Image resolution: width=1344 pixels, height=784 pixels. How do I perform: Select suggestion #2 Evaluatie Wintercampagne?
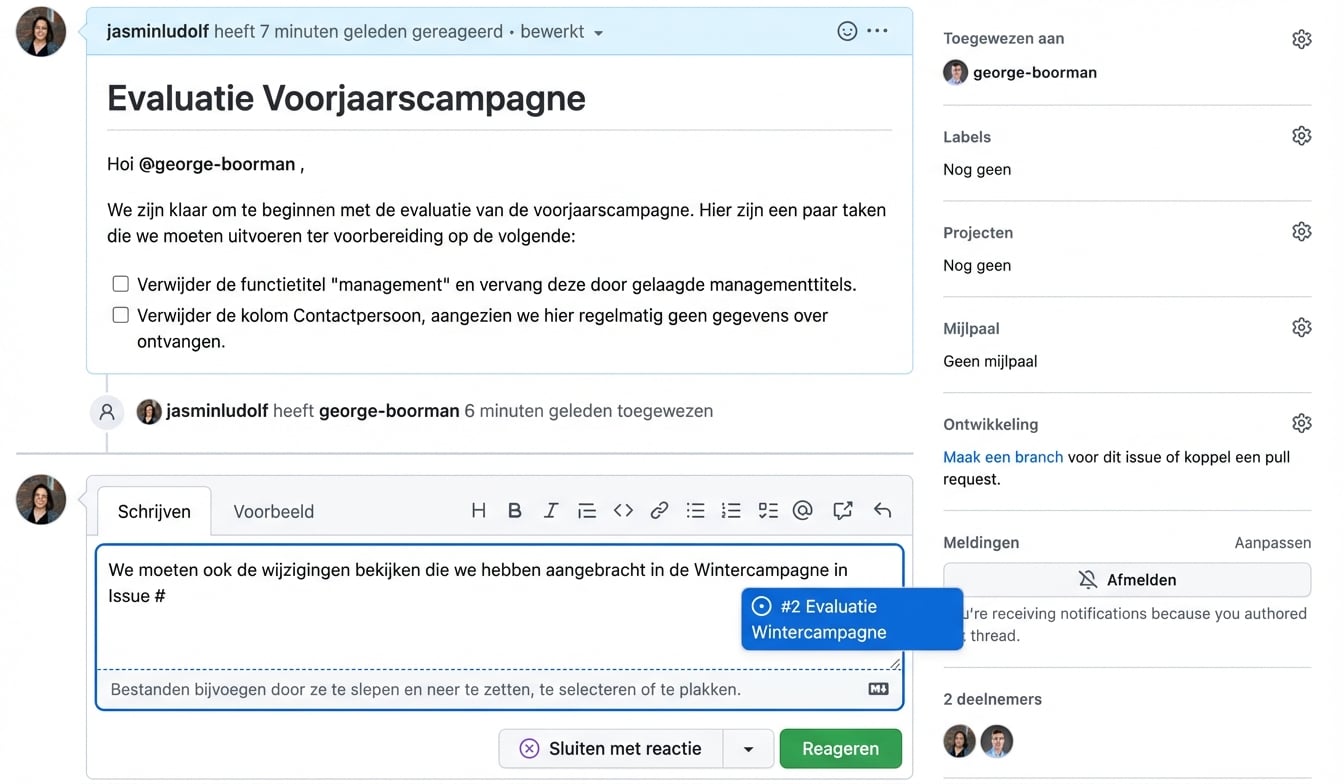[852, 618]
